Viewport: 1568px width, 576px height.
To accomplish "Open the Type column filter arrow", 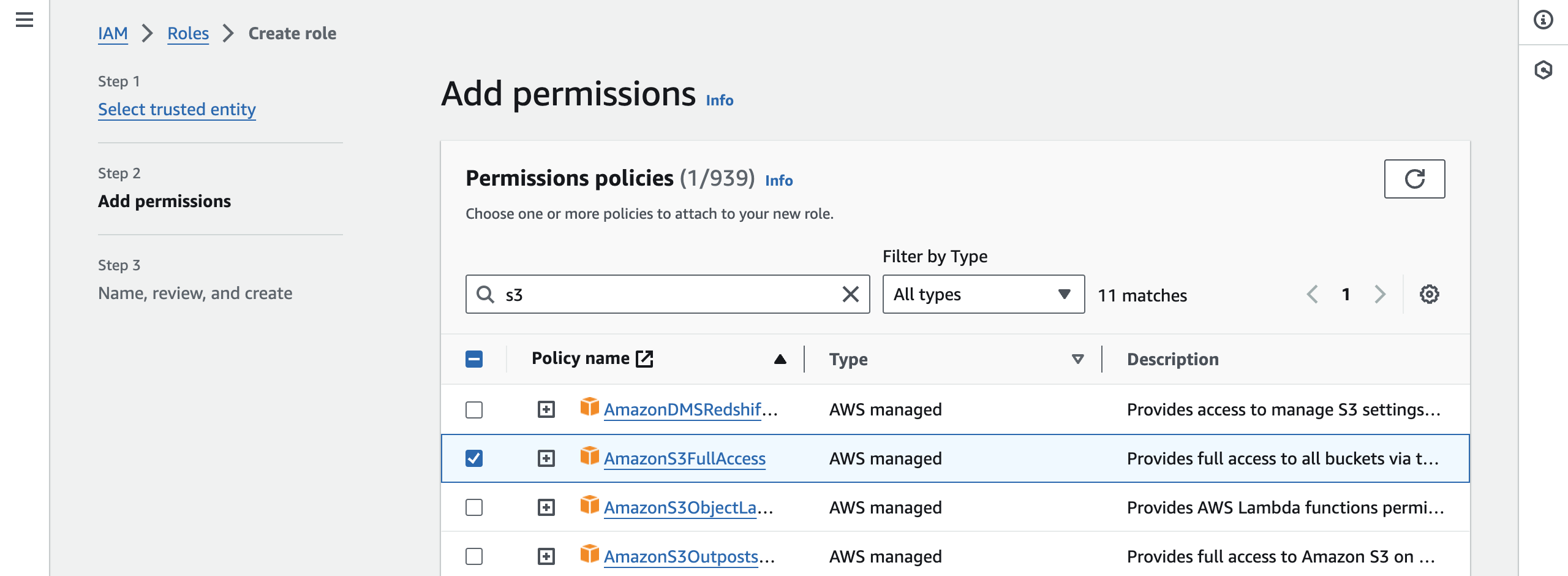I will pyautogui.click(x=1077, y=359).
